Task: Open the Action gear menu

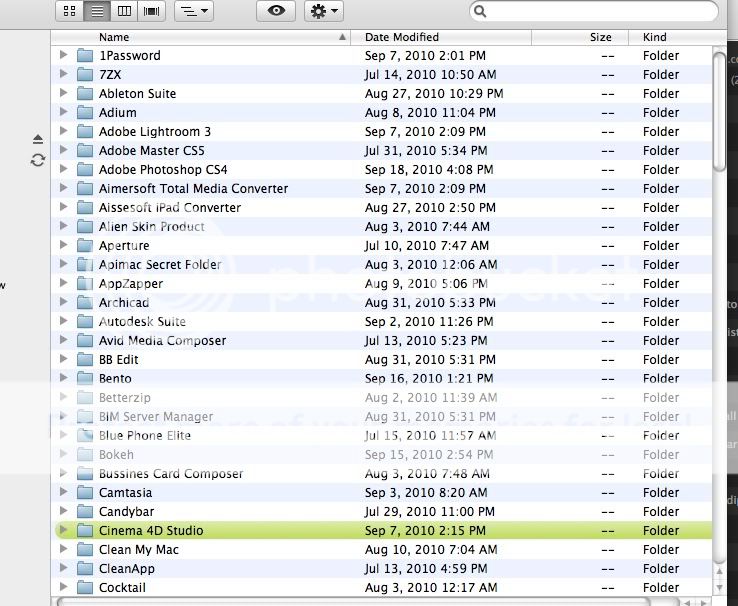Action: pyautogui.click(x=324, y=11)
